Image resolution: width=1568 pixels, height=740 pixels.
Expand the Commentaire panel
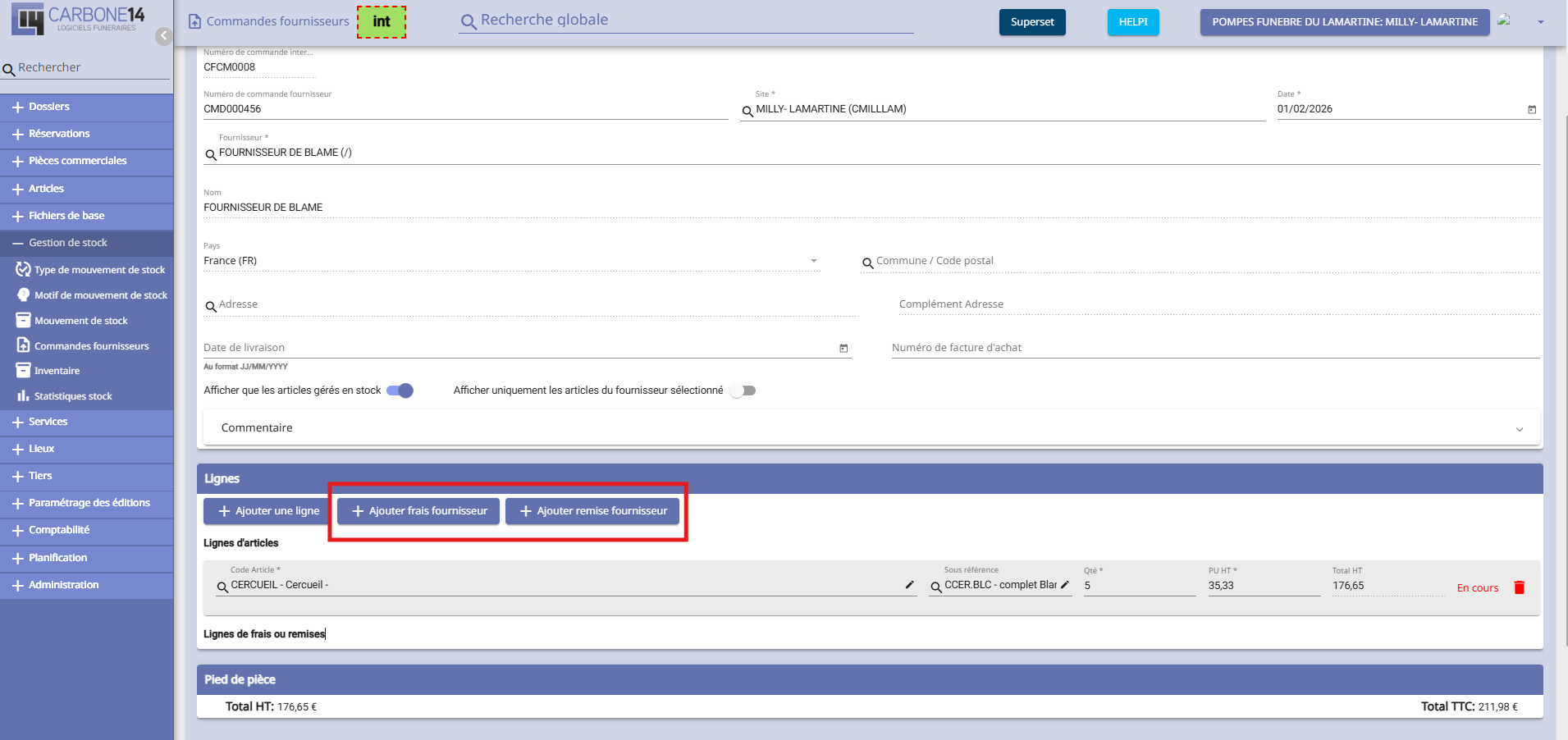pos(1519,428)
